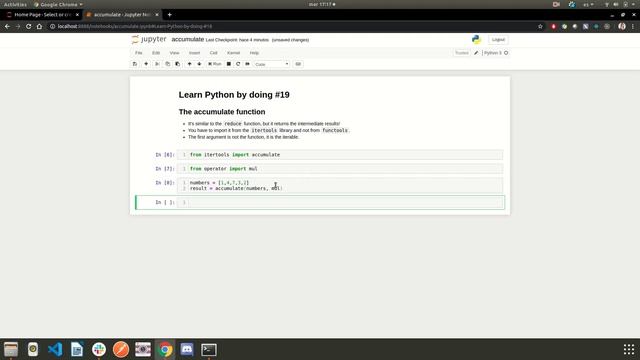Reload the current page
Image resolution: width=640 pixels, height=360 pixels.
click(28, 27)
